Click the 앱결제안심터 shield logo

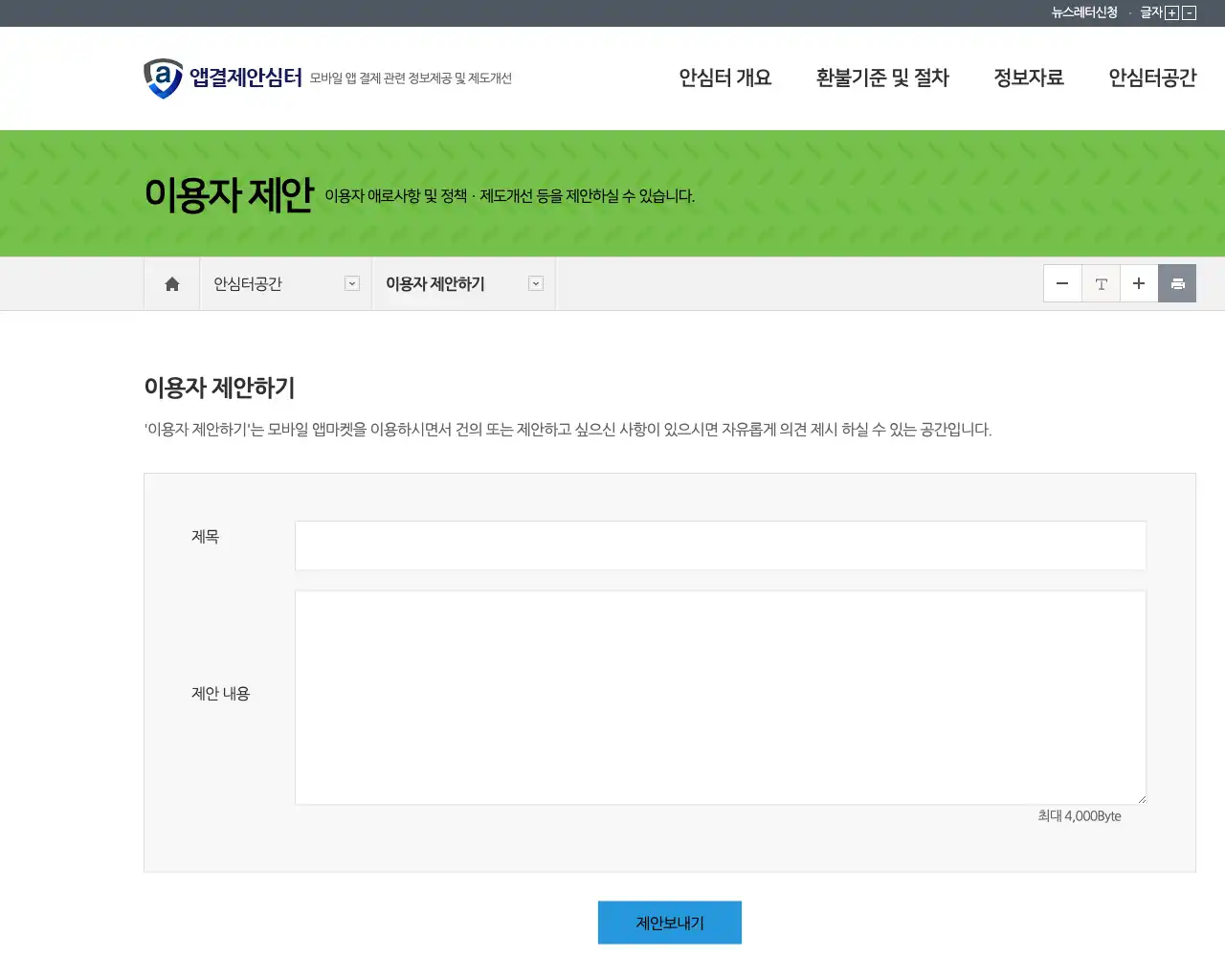[x=163, y=78]
